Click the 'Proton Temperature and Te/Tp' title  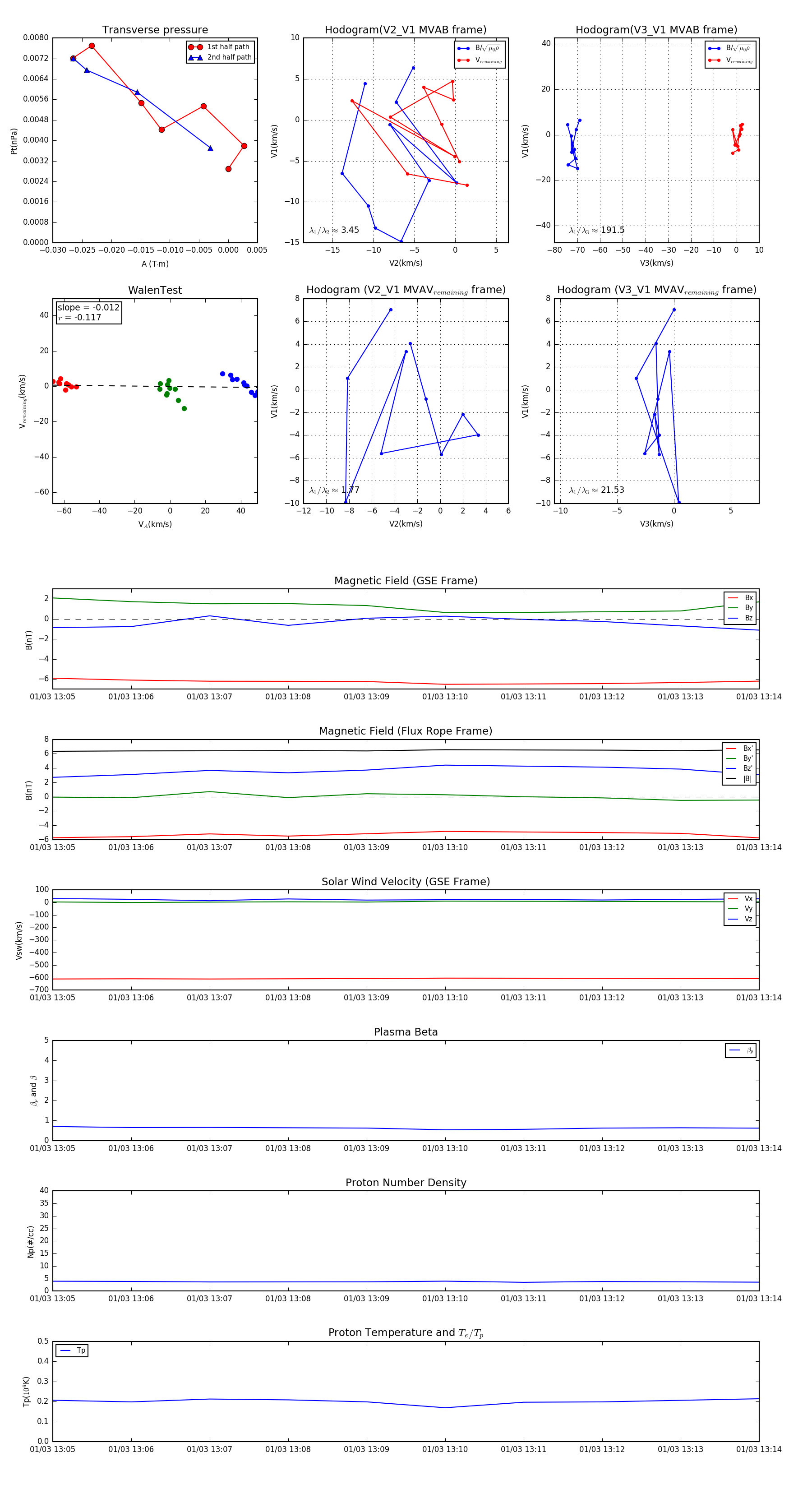(406, 1333)
